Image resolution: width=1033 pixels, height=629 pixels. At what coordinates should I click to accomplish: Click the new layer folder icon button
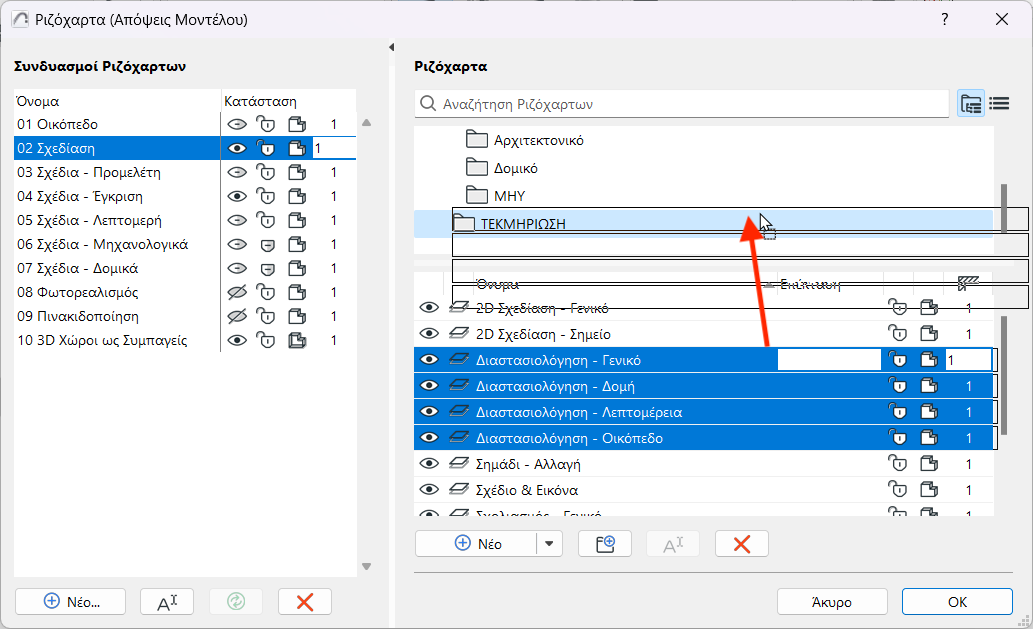pyautogui.click(x=606, y=544)
